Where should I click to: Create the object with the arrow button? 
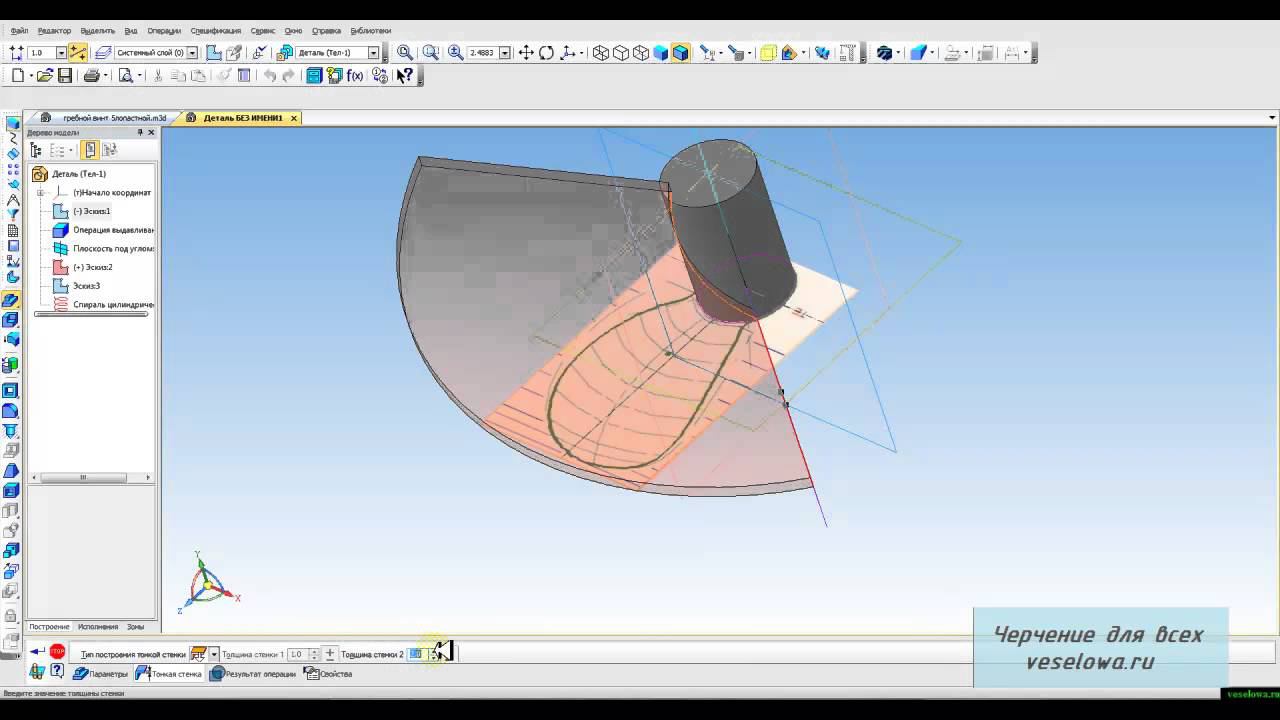pyautogui.click(x=37, y=652)
